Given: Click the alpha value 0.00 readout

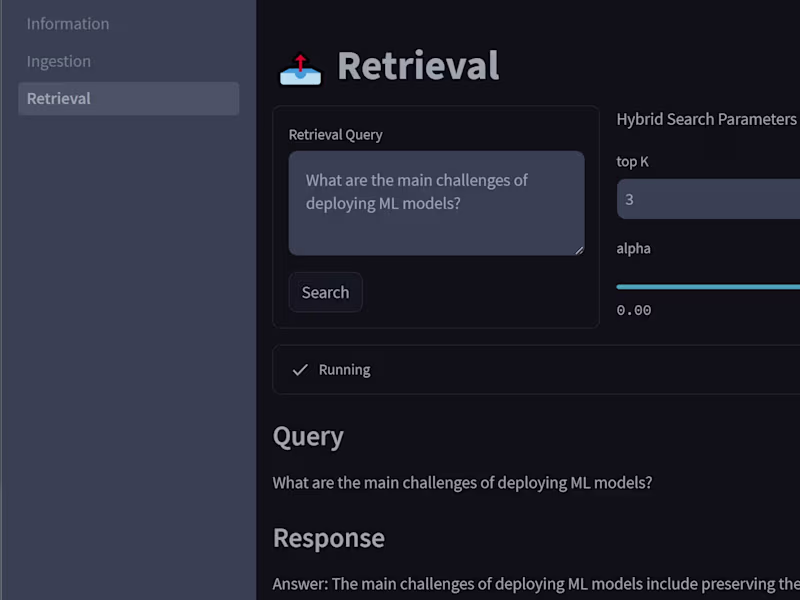Looking at the screenshot, I should click(x=634, y=310).
